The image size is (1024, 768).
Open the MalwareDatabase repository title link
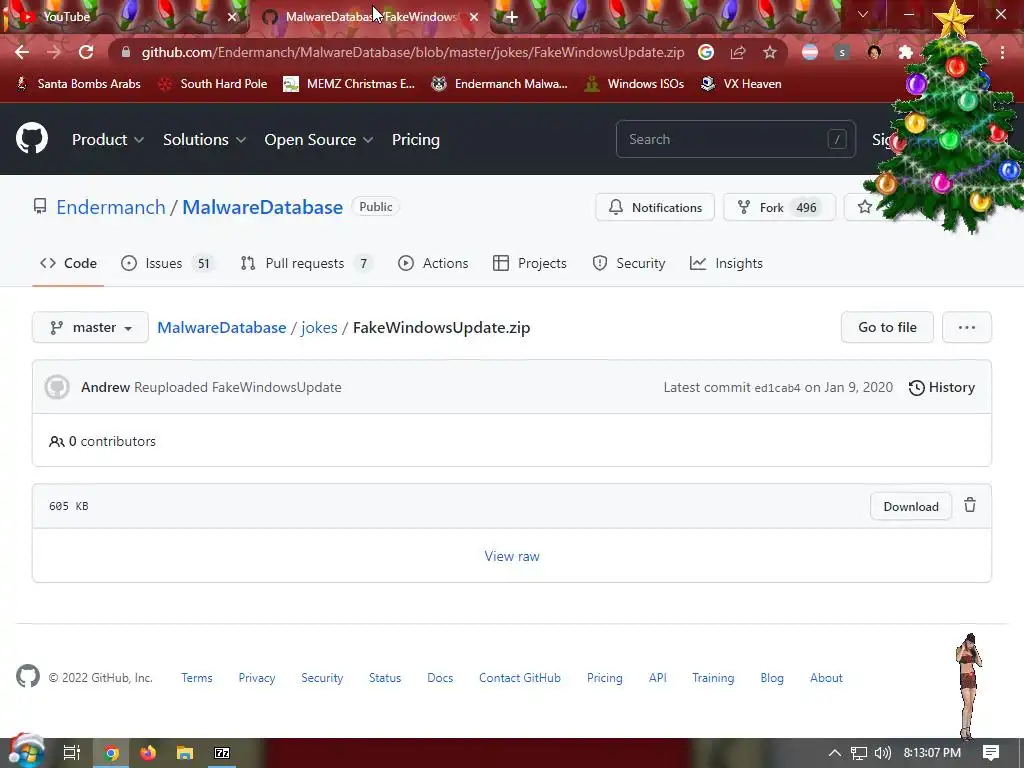pos(263,207)
